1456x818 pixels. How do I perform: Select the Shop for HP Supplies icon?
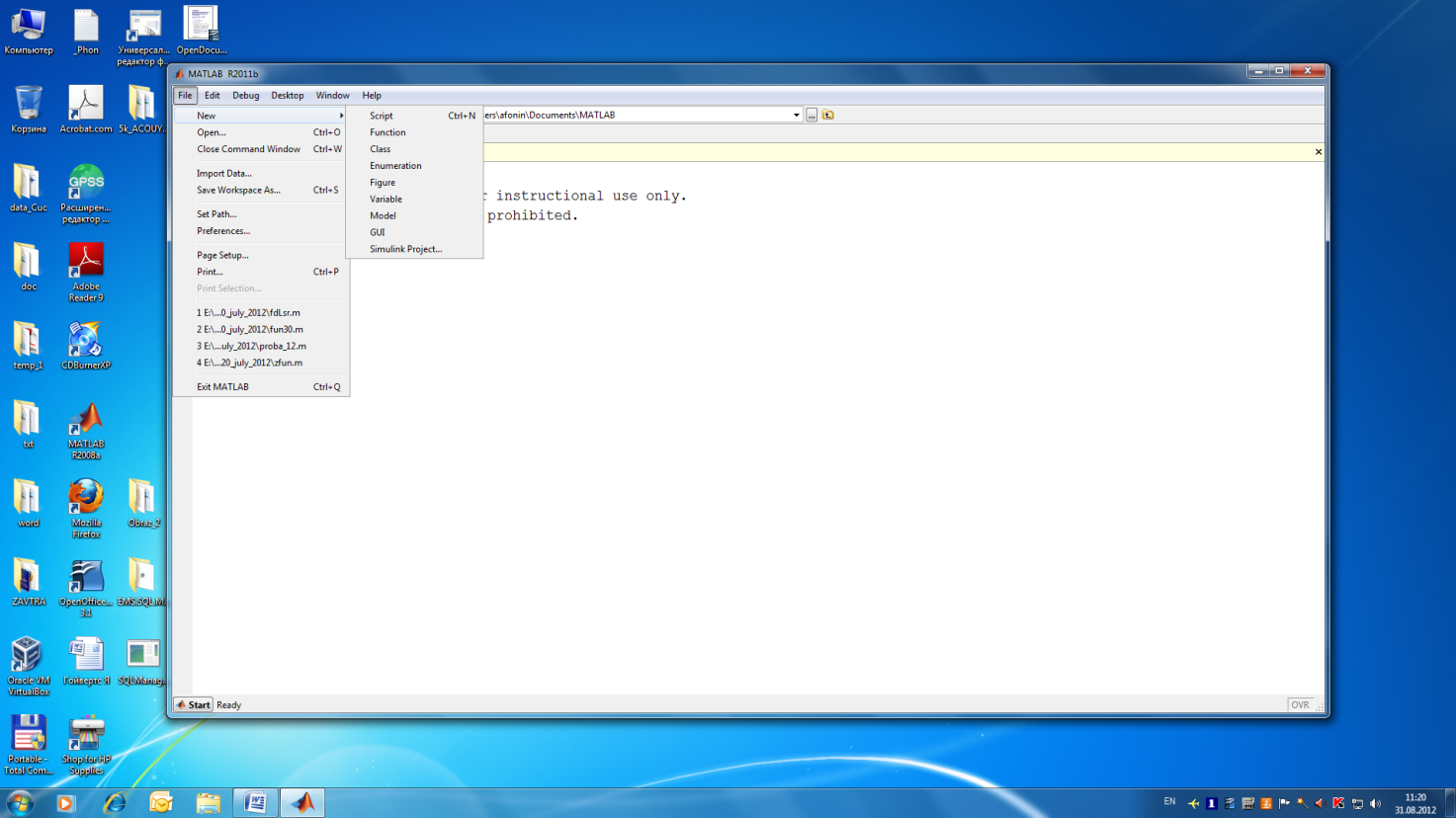86,745
